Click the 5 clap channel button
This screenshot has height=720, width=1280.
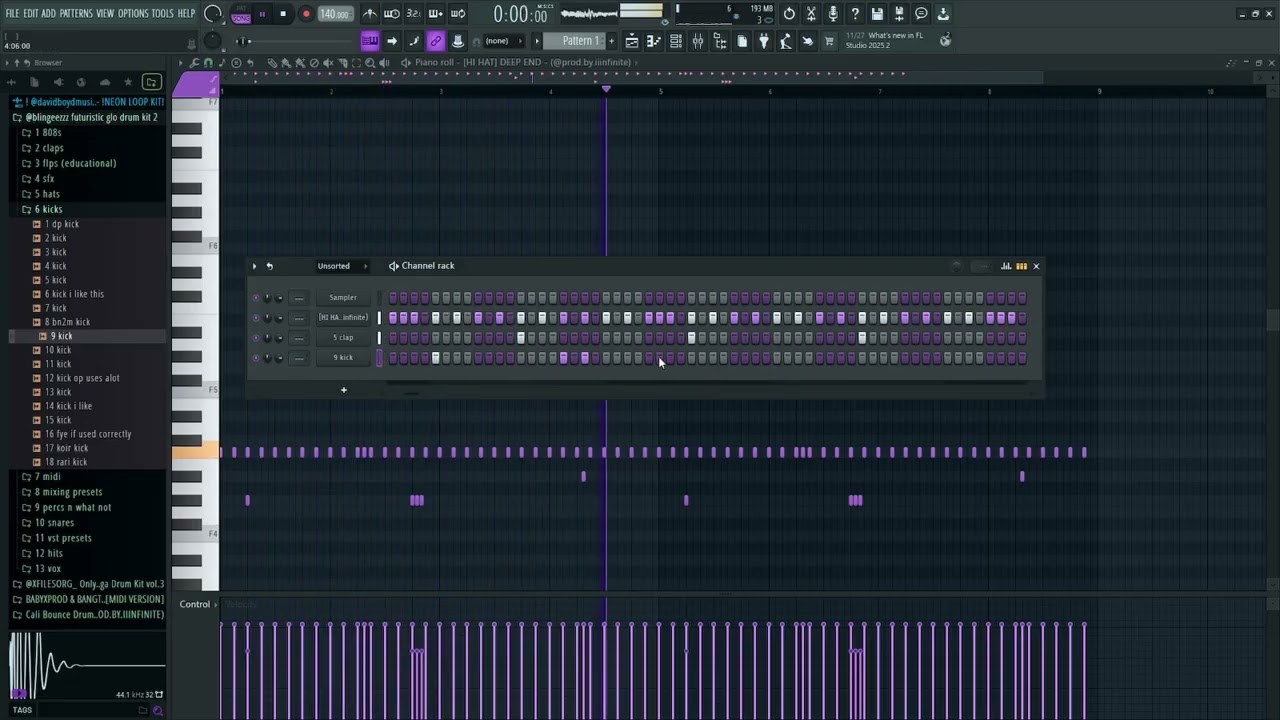click(x=343, y=337)
